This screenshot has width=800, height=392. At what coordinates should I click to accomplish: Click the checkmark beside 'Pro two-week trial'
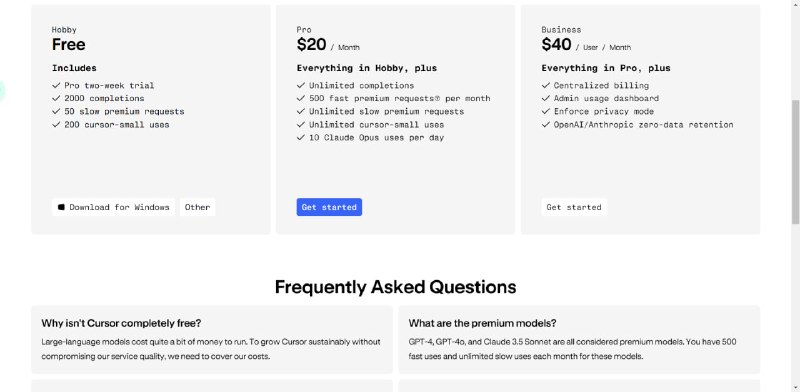(56, 85)
